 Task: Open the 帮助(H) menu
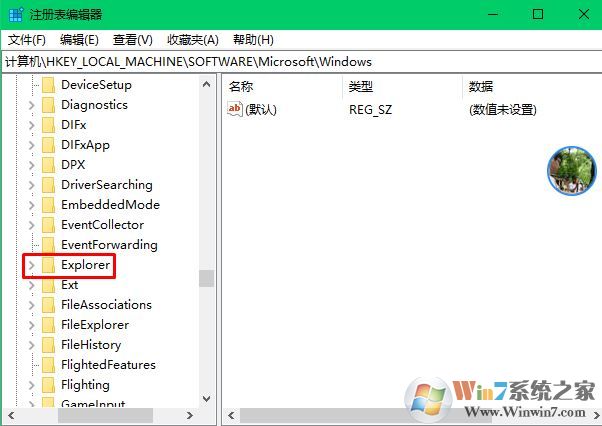coord(253,40)
